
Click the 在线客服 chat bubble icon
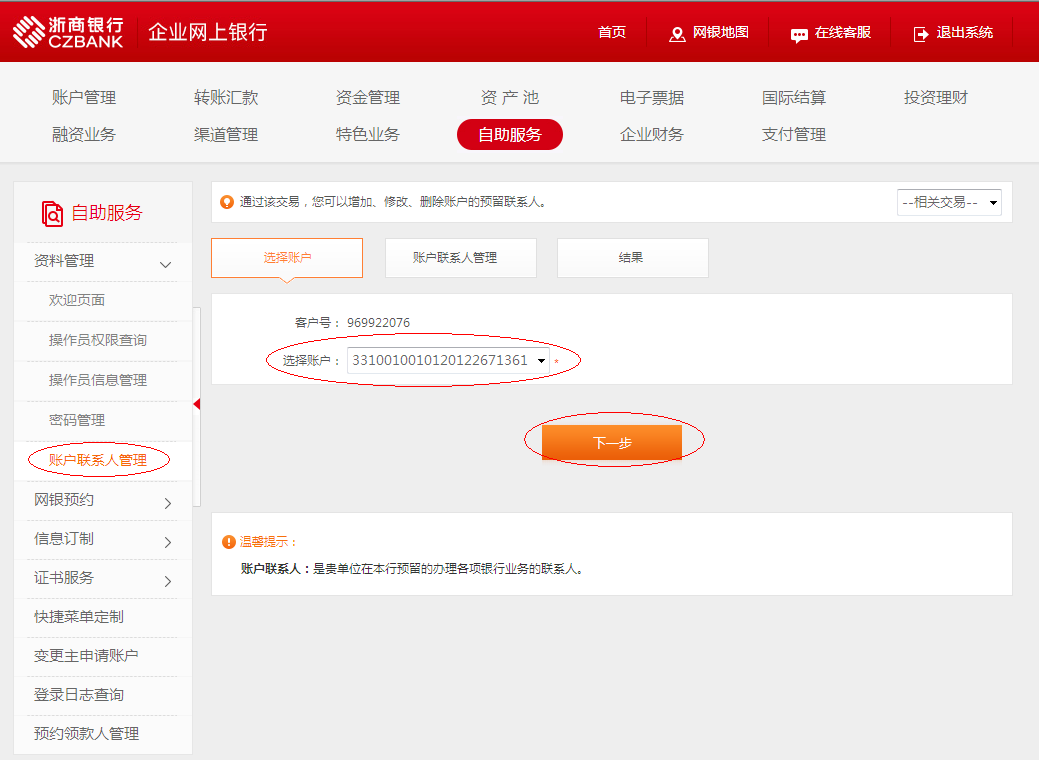coord(799,34)
